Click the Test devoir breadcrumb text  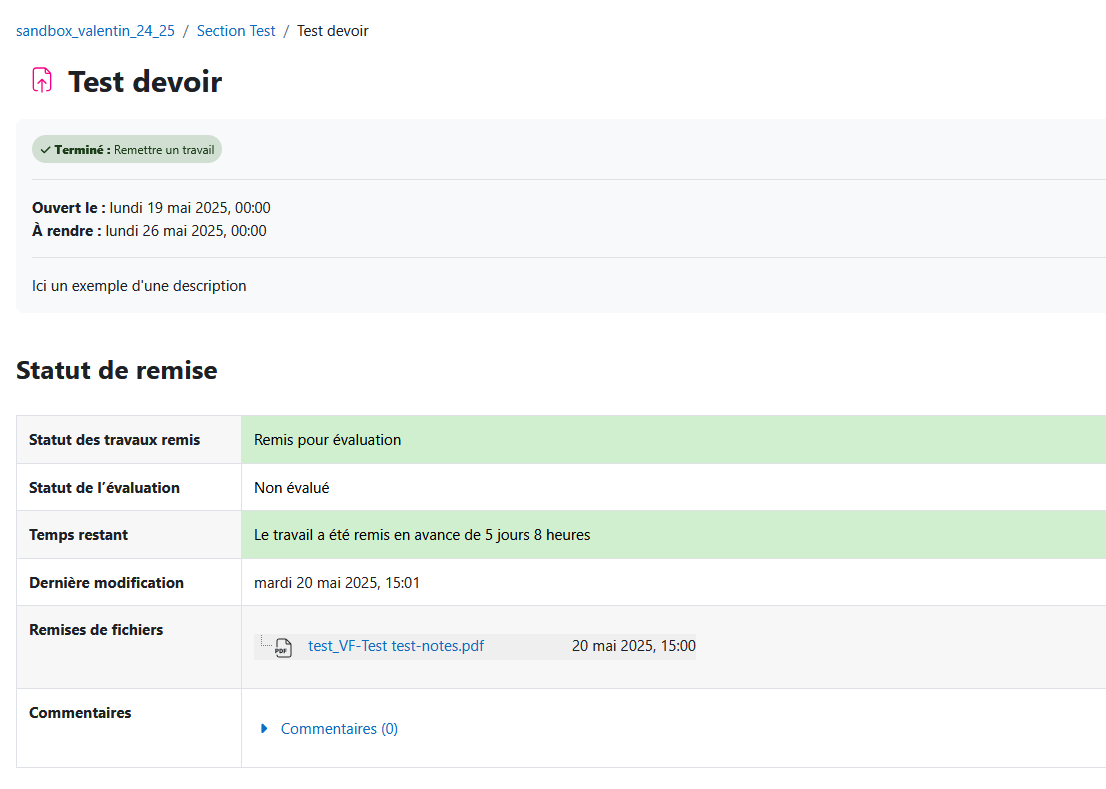[332, 31]
